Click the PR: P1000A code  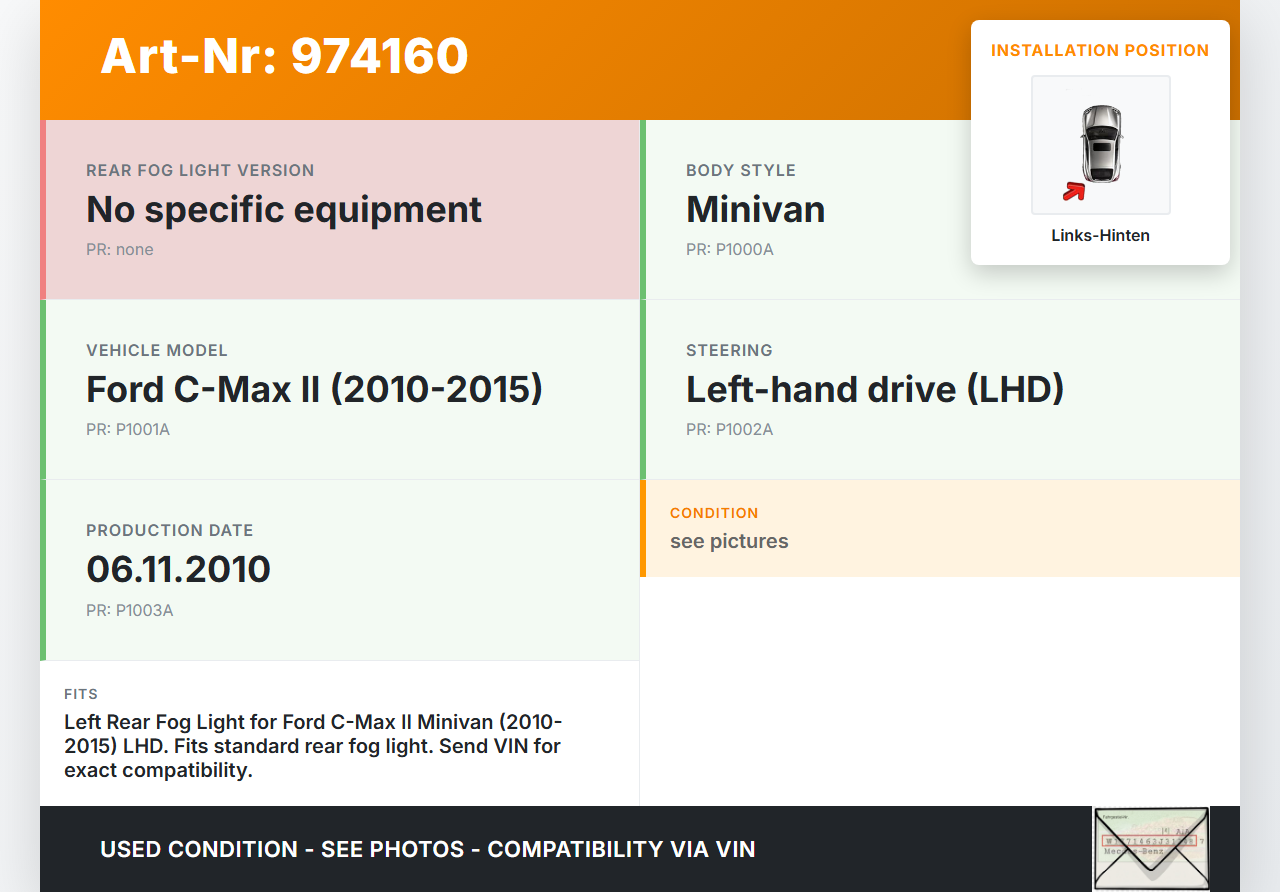tap(729, 250)
